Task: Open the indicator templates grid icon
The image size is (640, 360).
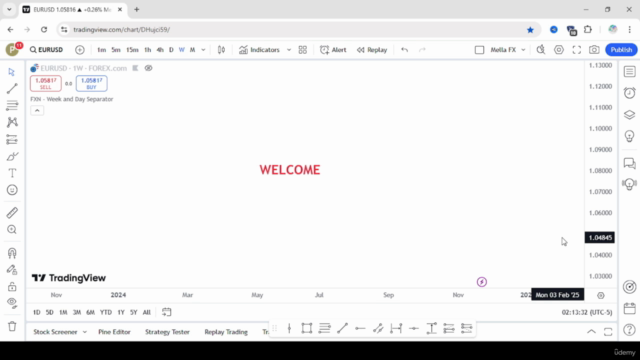Action: [x=302, y=50]
